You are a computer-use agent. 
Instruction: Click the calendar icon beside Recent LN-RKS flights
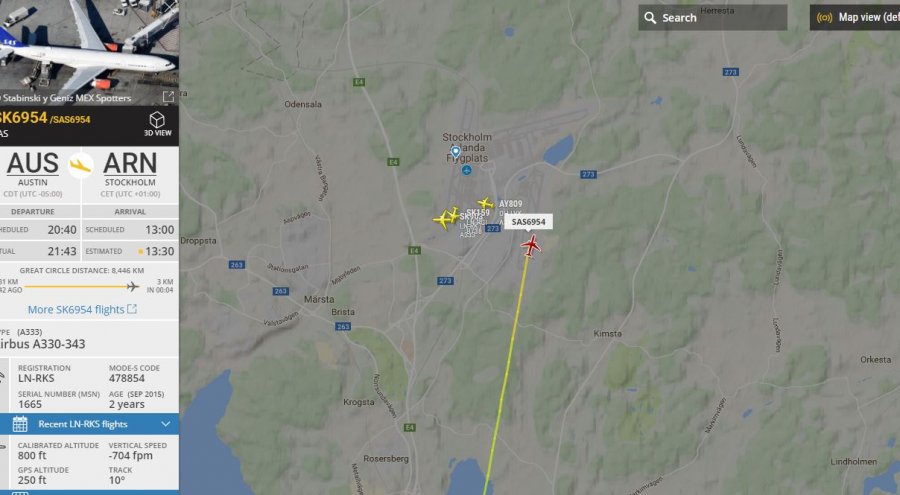20,424
